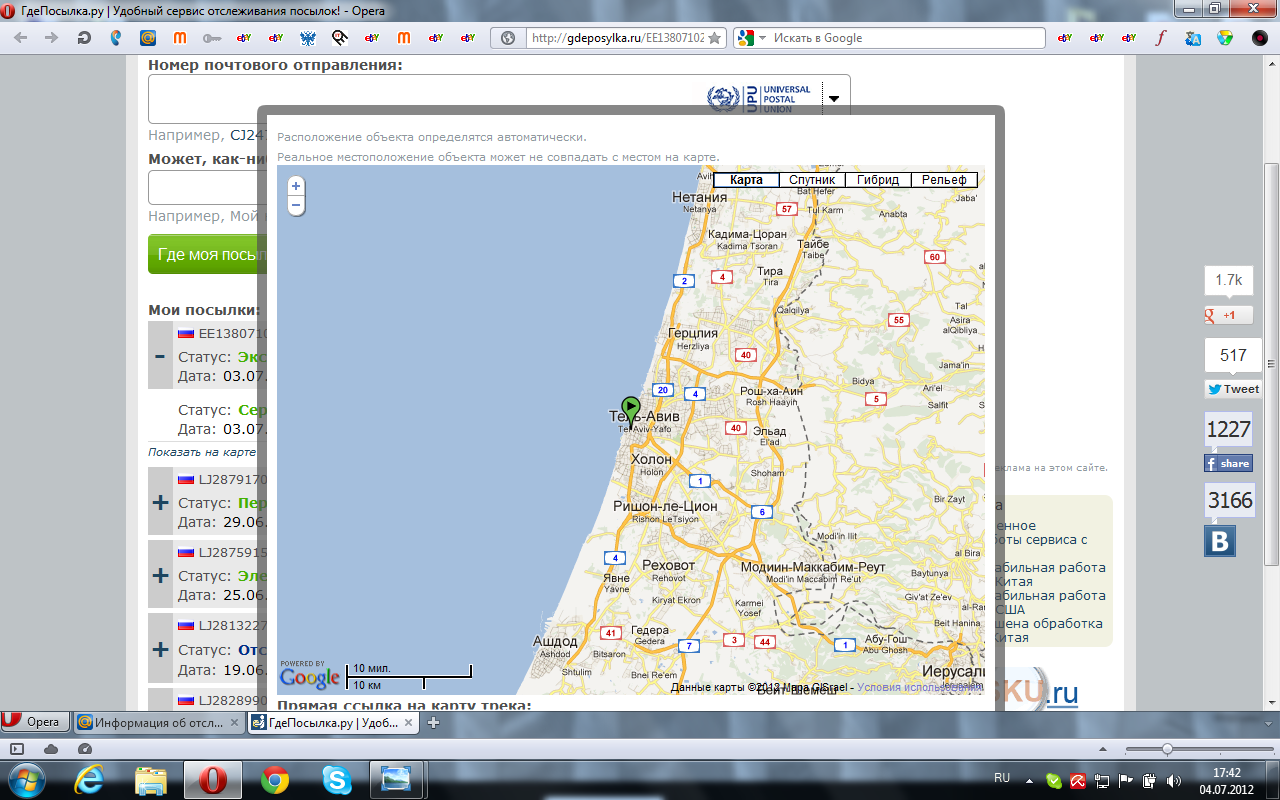Share via the Facebook share button
Screen dimensions: 1280x800
click(1228, 463)
